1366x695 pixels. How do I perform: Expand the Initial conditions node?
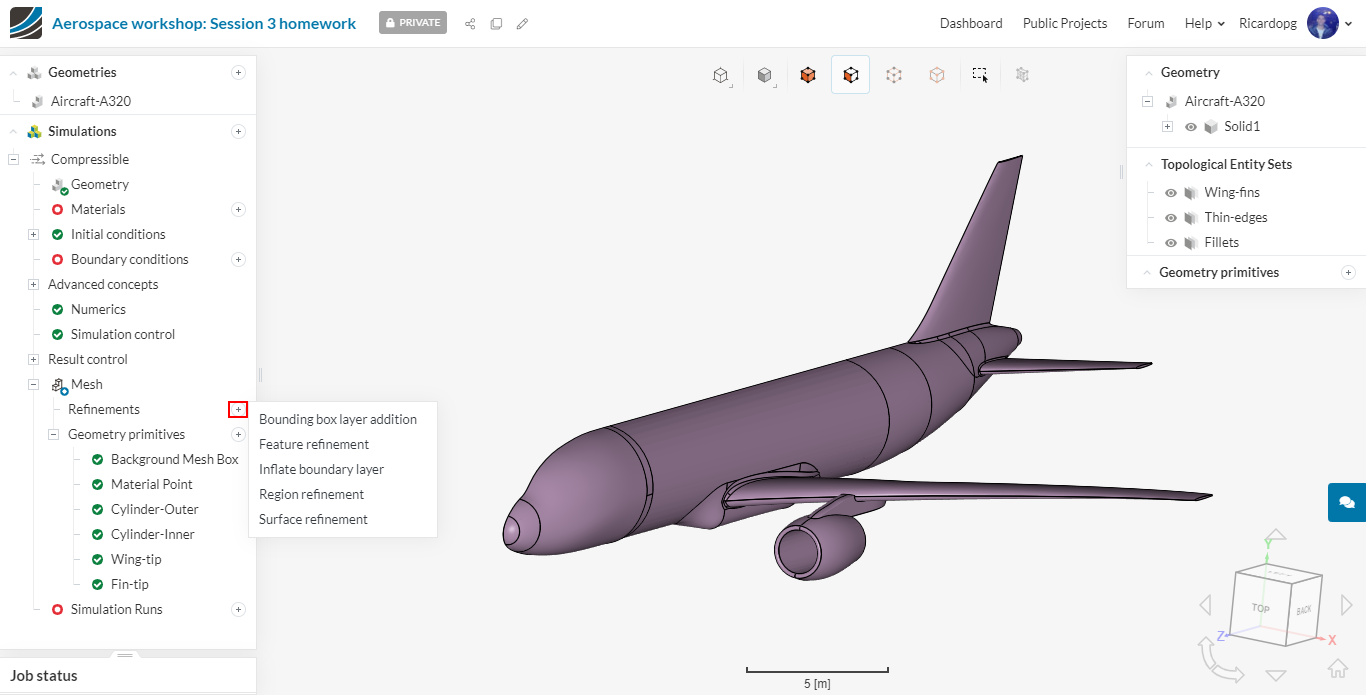[x=33, y=234]
